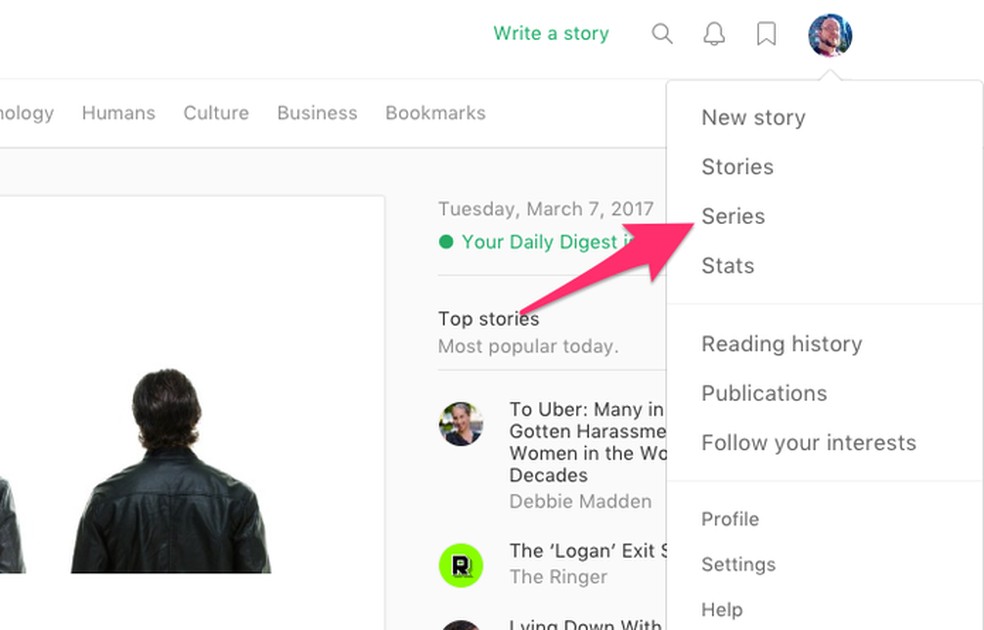
Task: Click the profile avatar in the top bar
Action: [829, 34]
